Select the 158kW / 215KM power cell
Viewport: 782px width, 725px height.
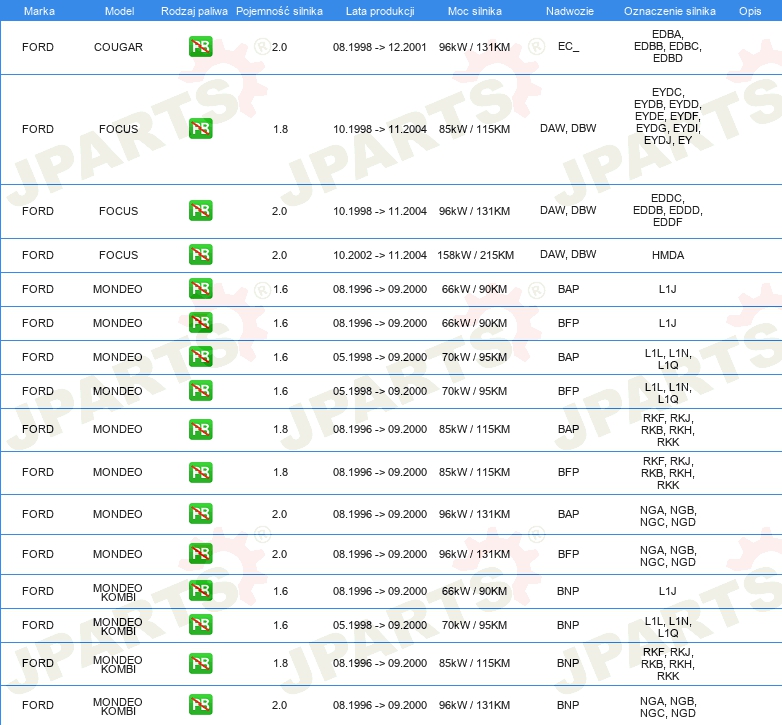474,255
